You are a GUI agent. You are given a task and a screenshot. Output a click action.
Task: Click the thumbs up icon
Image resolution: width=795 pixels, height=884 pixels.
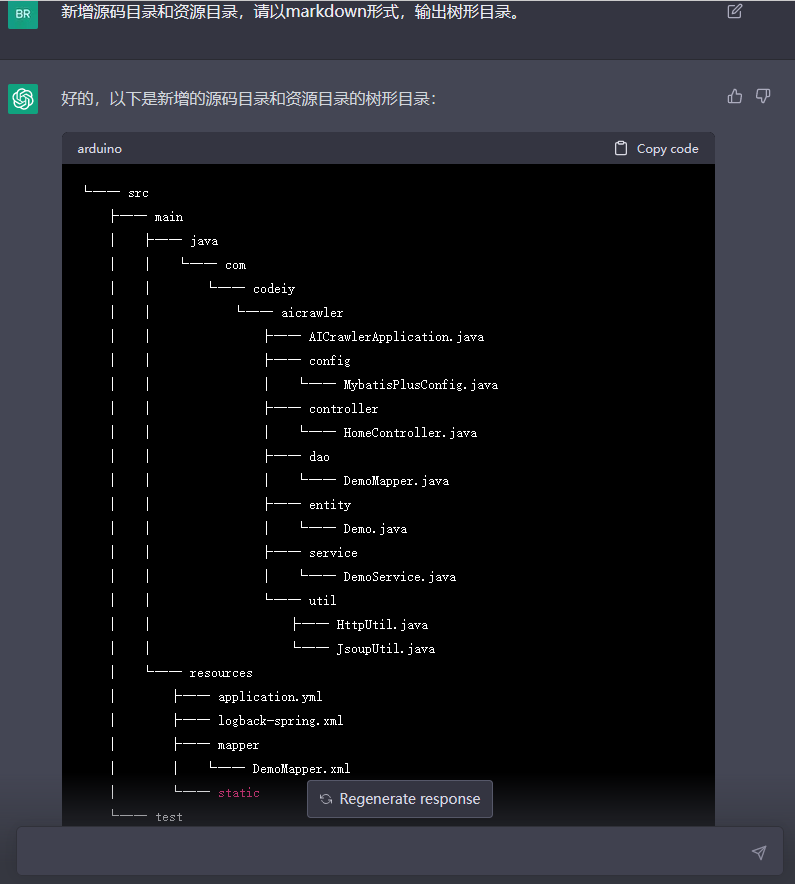[735, 96]
